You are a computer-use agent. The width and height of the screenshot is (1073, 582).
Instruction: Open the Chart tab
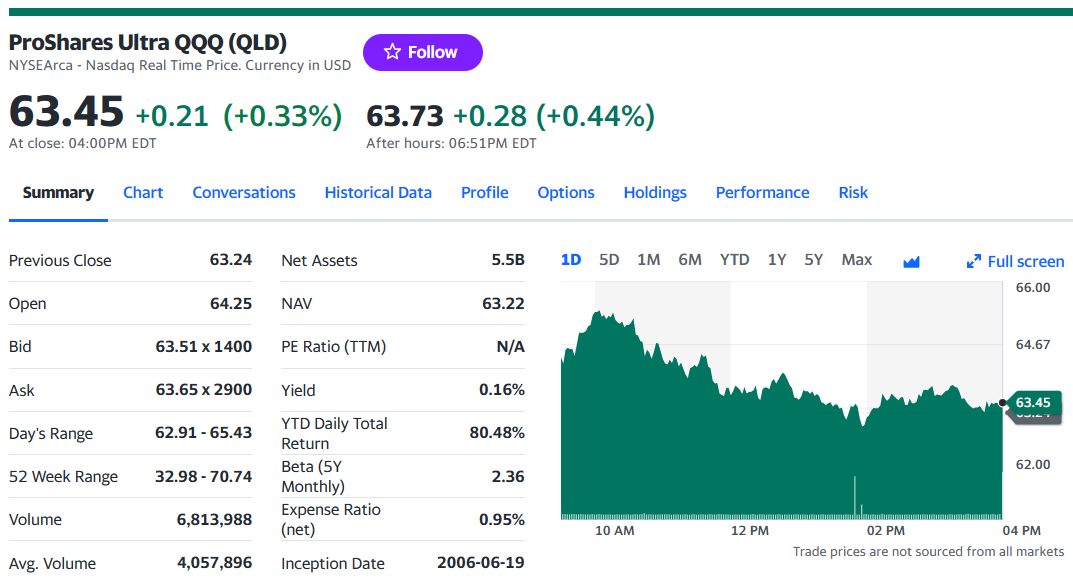[x=143, y=192]
